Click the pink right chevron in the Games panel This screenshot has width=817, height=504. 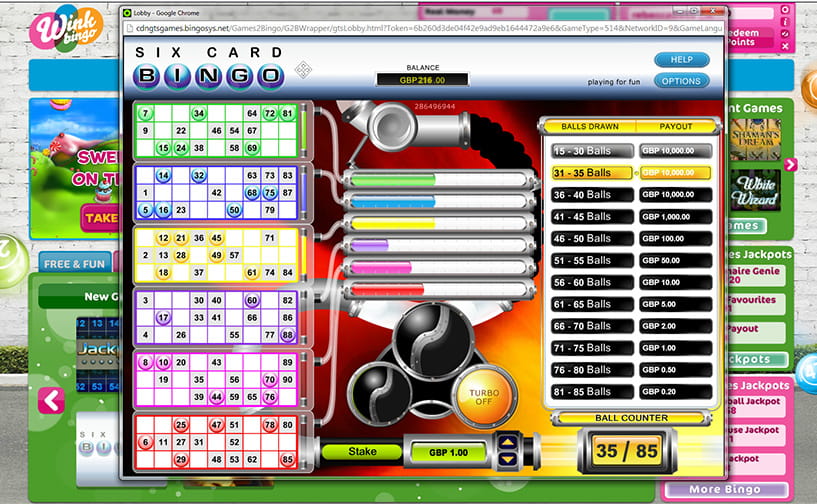coord(790,165)
